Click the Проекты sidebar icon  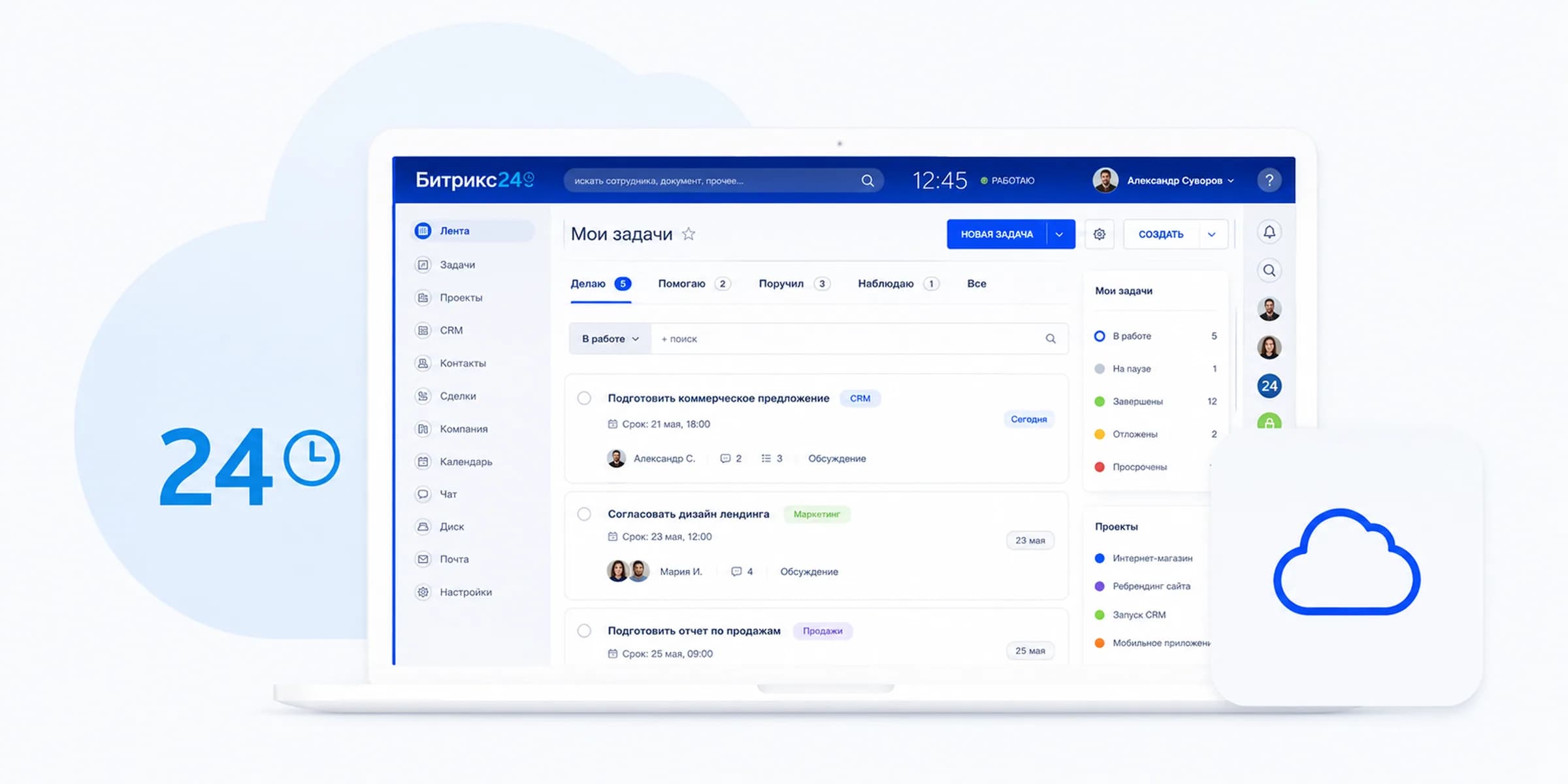[x=423, y=298]
